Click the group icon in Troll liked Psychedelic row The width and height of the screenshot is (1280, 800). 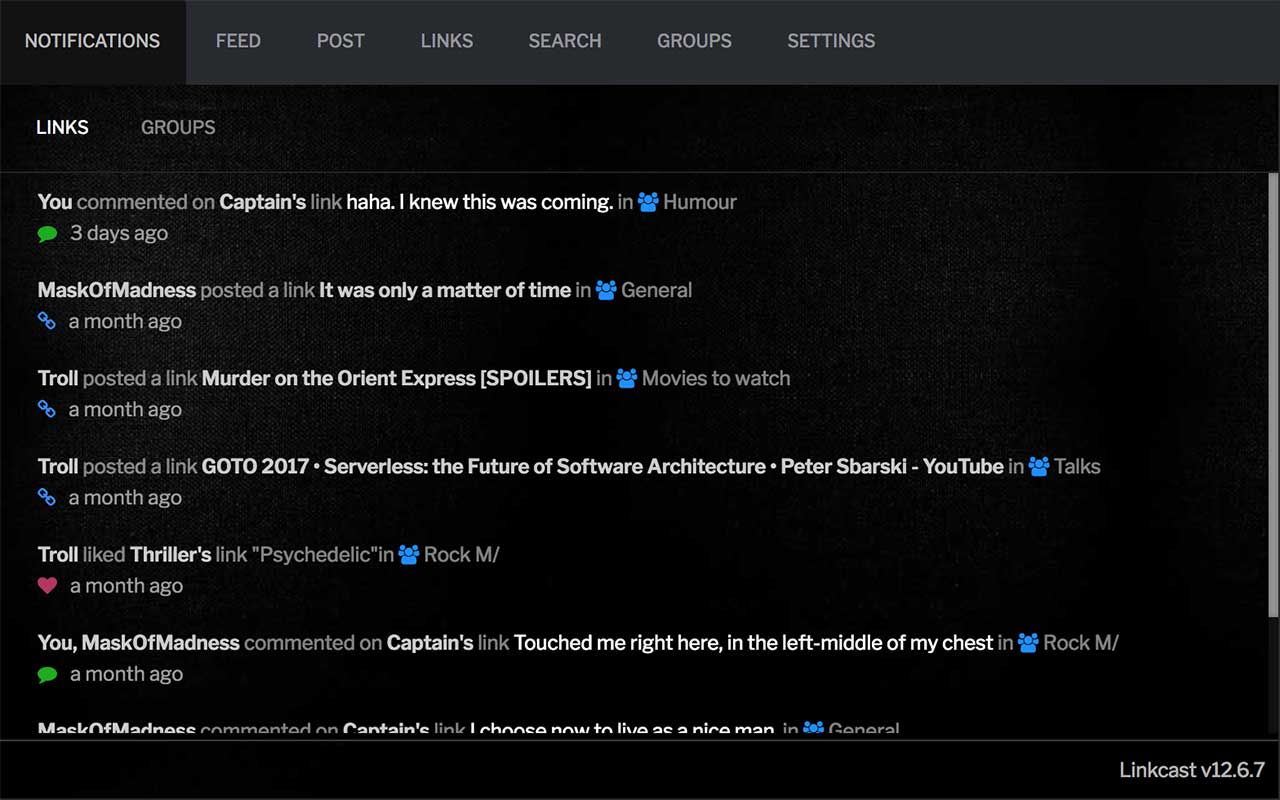point(409,554)
